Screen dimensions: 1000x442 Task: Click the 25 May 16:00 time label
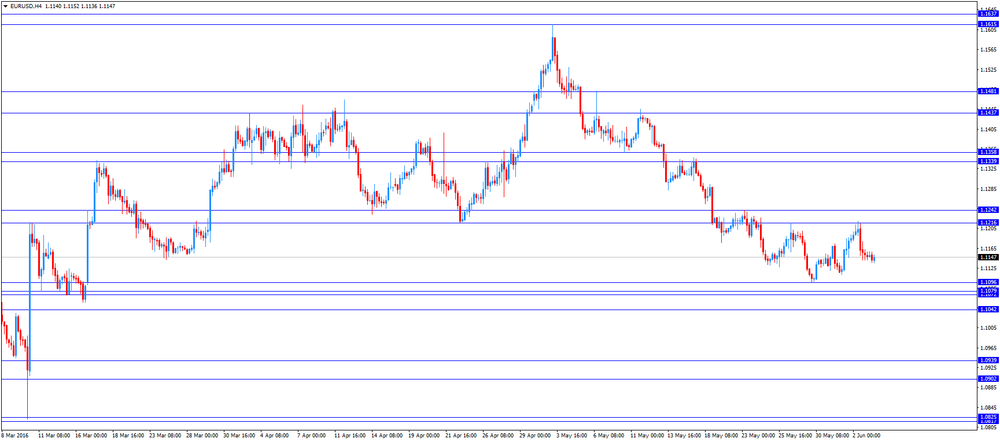[794, 436]
